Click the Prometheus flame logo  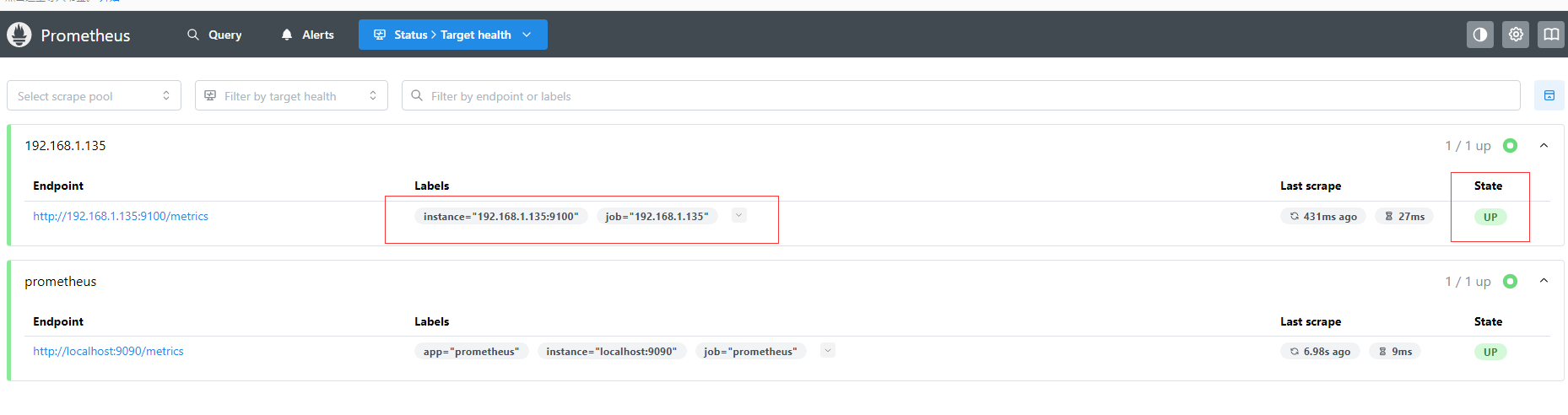(19, 35)
